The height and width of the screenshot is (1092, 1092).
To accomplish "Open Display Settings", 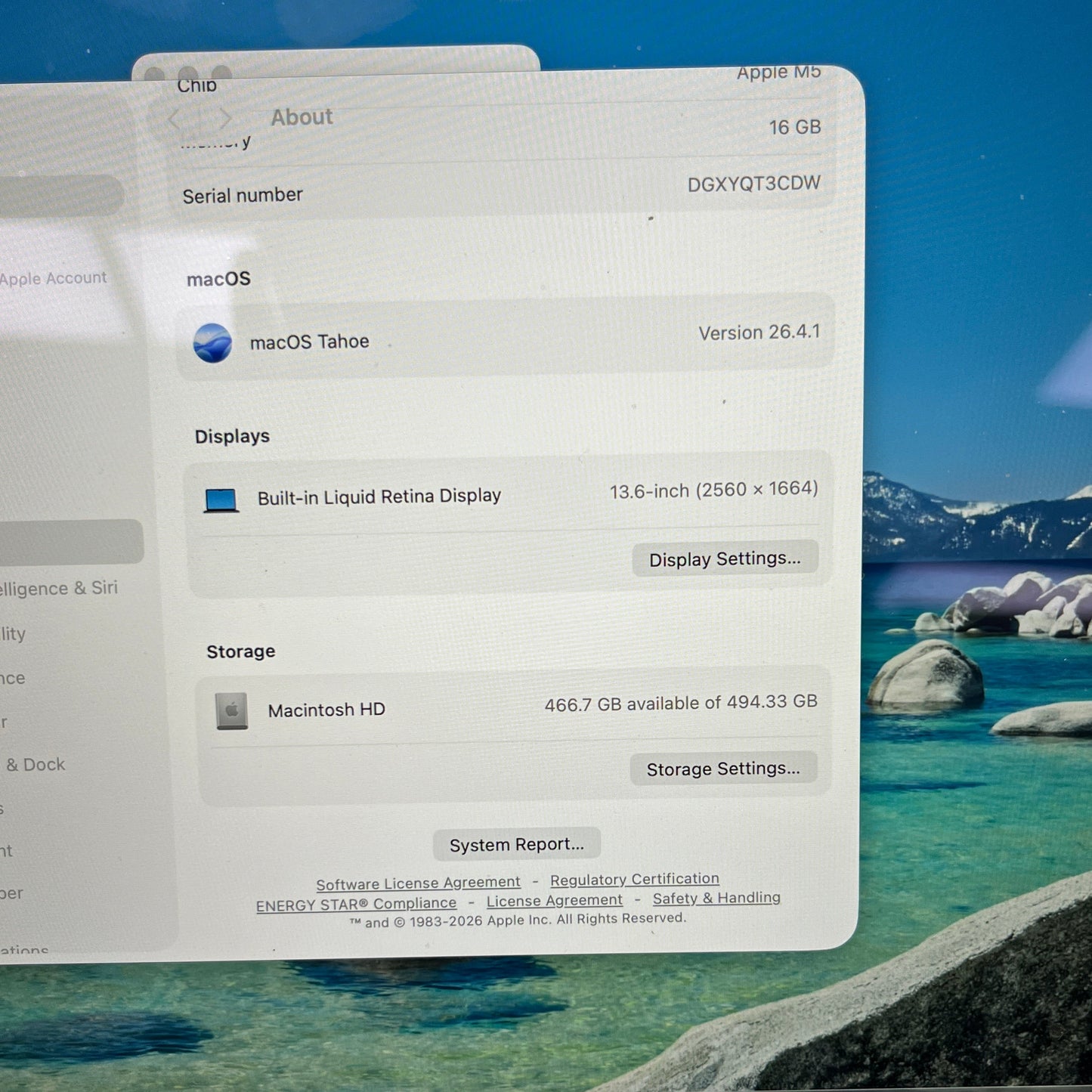I will tap(725, 559).
